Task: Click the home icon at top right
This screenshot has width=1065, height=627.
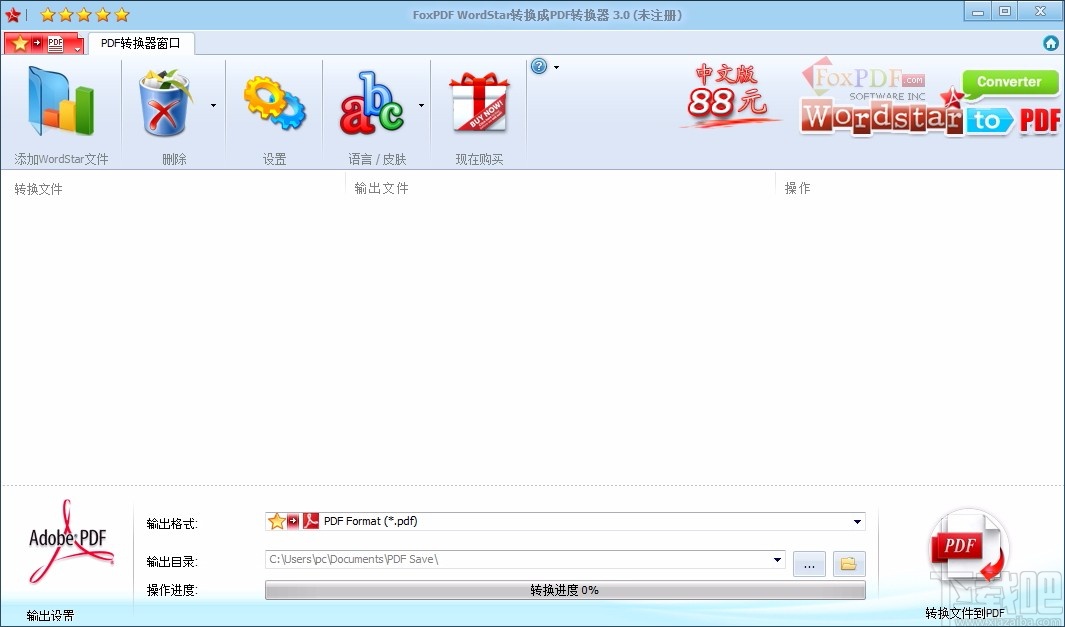Action: (x=1050, y=43)
